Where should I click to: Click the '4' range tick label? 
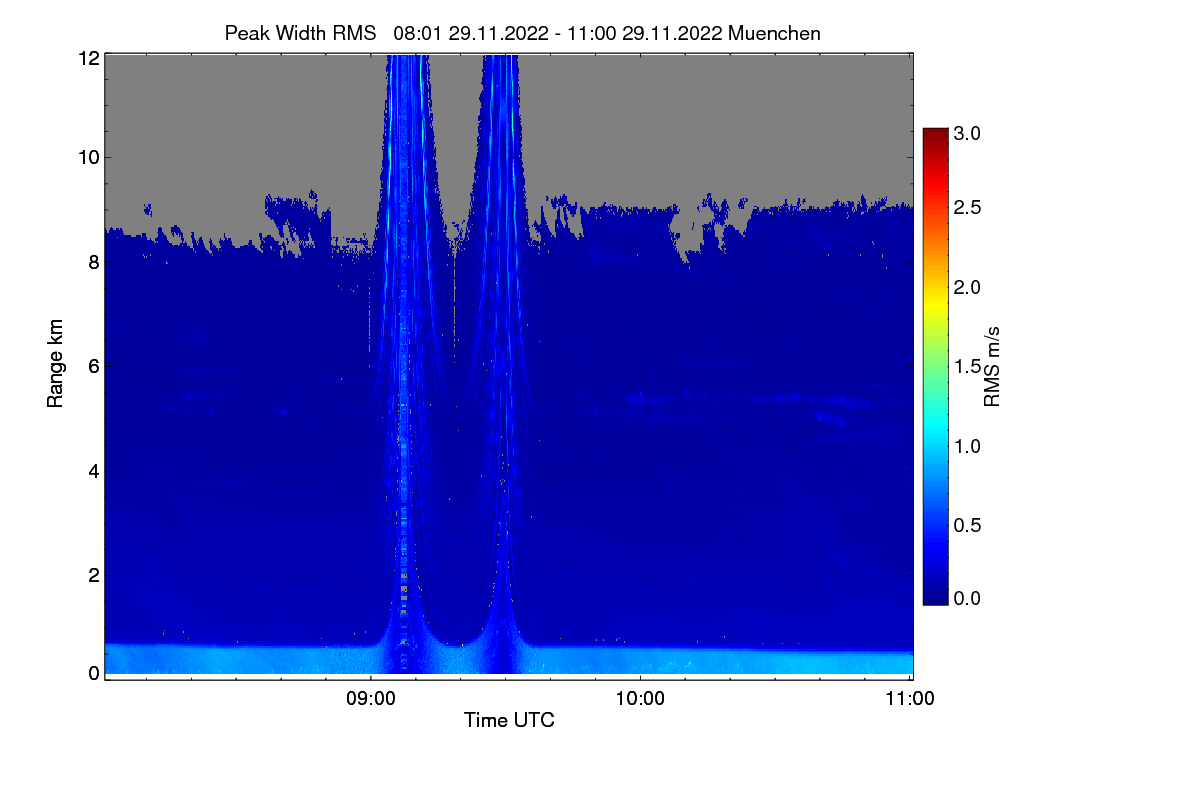(94, 470)
